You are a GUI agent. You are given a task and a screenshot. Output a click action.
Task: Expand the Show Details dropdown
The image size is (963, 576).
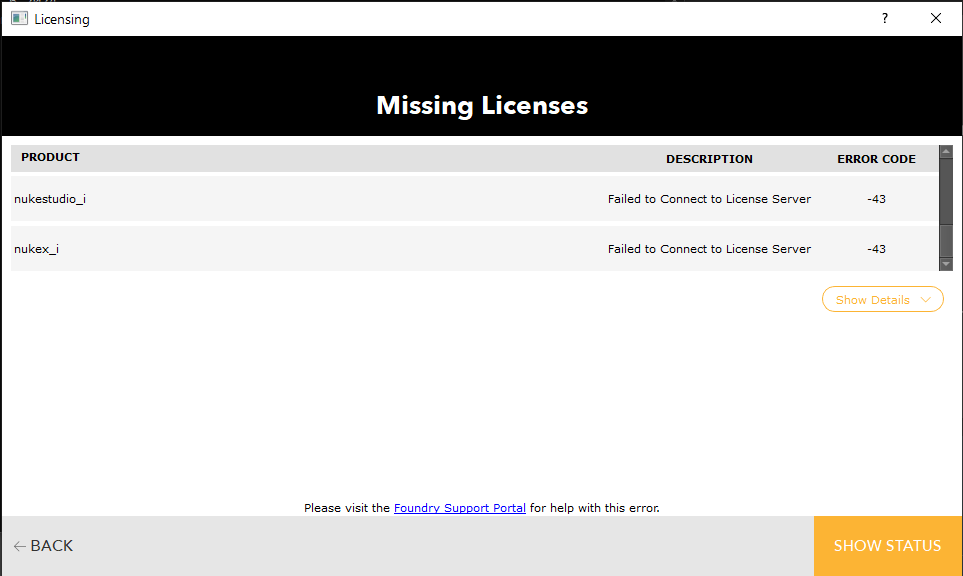pos(883,299)
